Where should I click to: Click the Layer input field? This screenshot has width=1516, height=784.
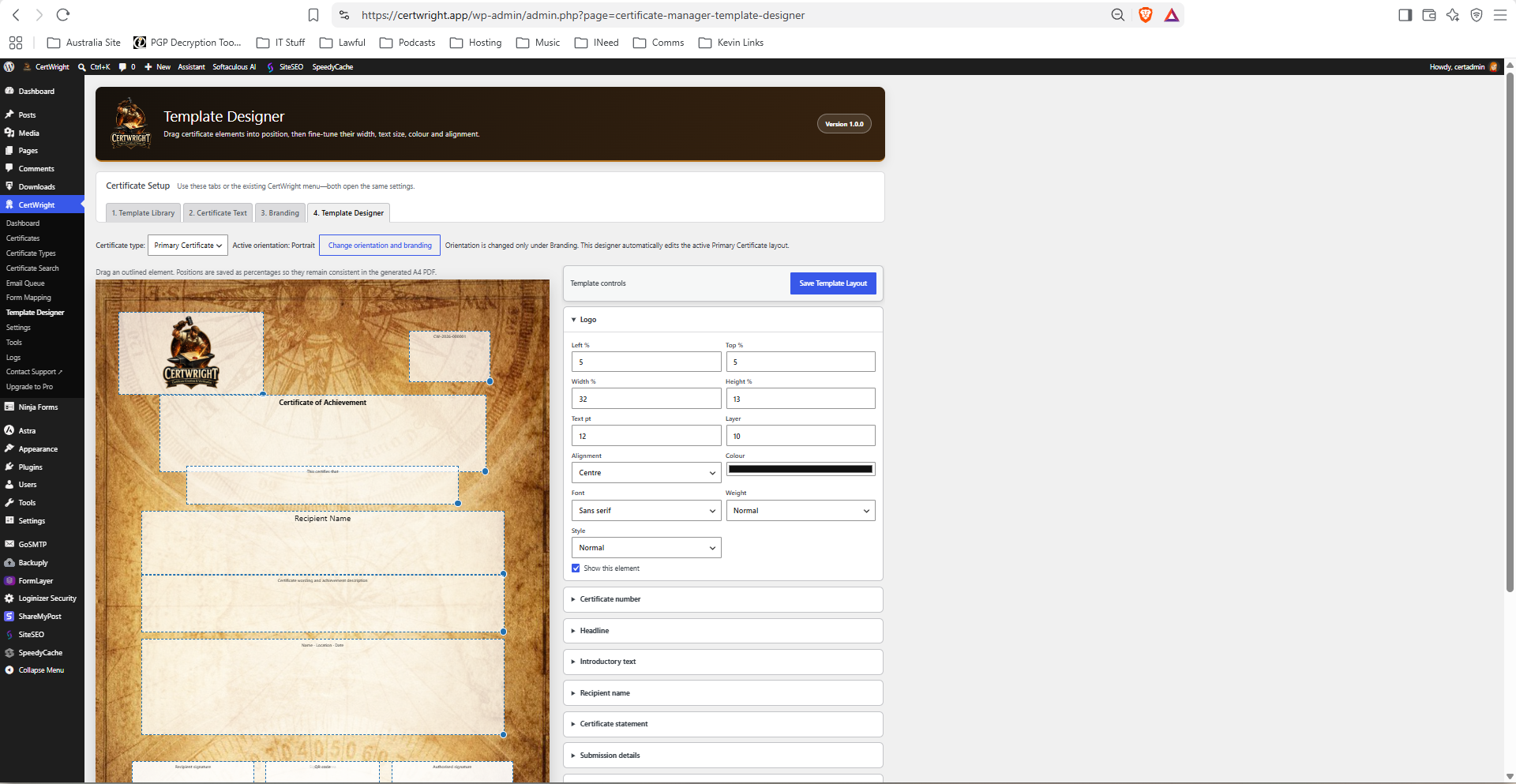click(801, 436)
